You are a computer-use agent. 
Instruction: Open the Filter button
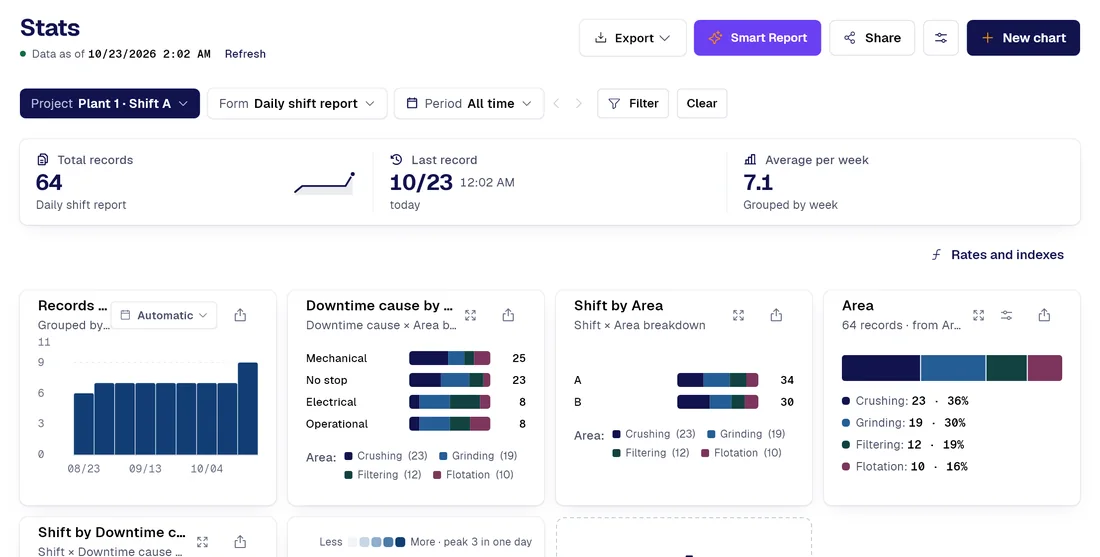coord(633,103)
